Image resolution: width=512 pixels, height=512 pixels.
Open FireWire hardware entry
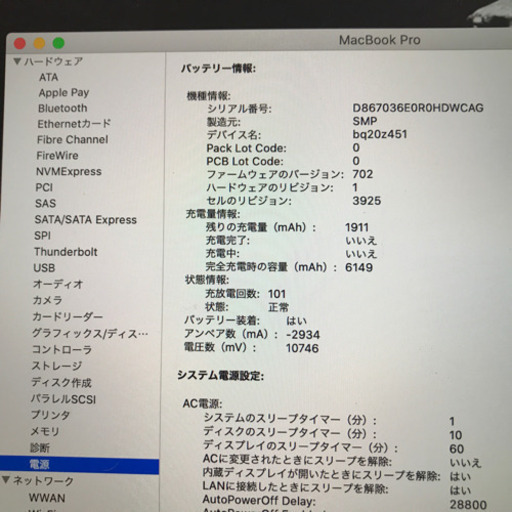coord(57,155)
